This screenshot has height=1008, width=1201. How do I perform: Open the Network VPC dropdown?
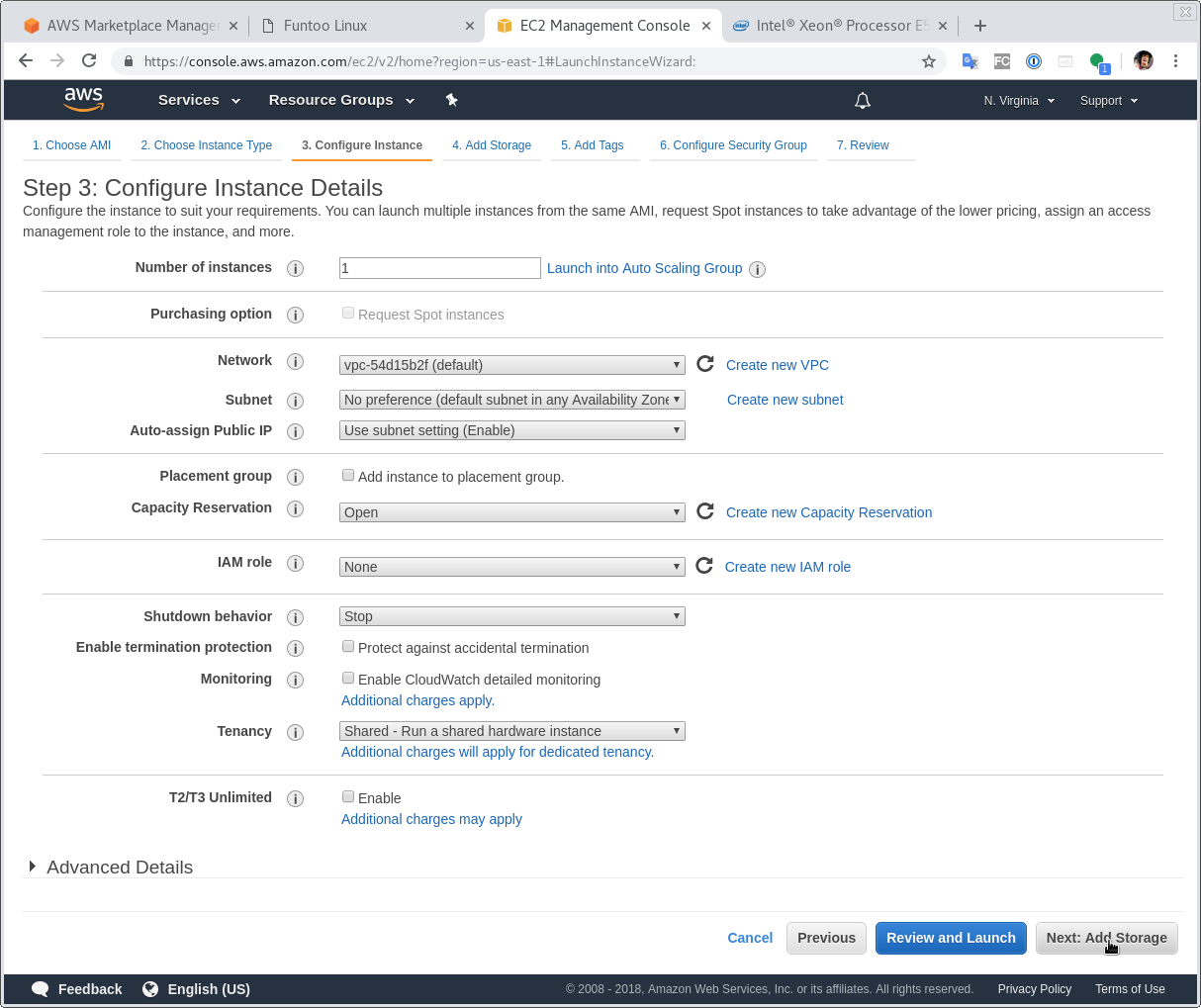click(x=512, y=365)
